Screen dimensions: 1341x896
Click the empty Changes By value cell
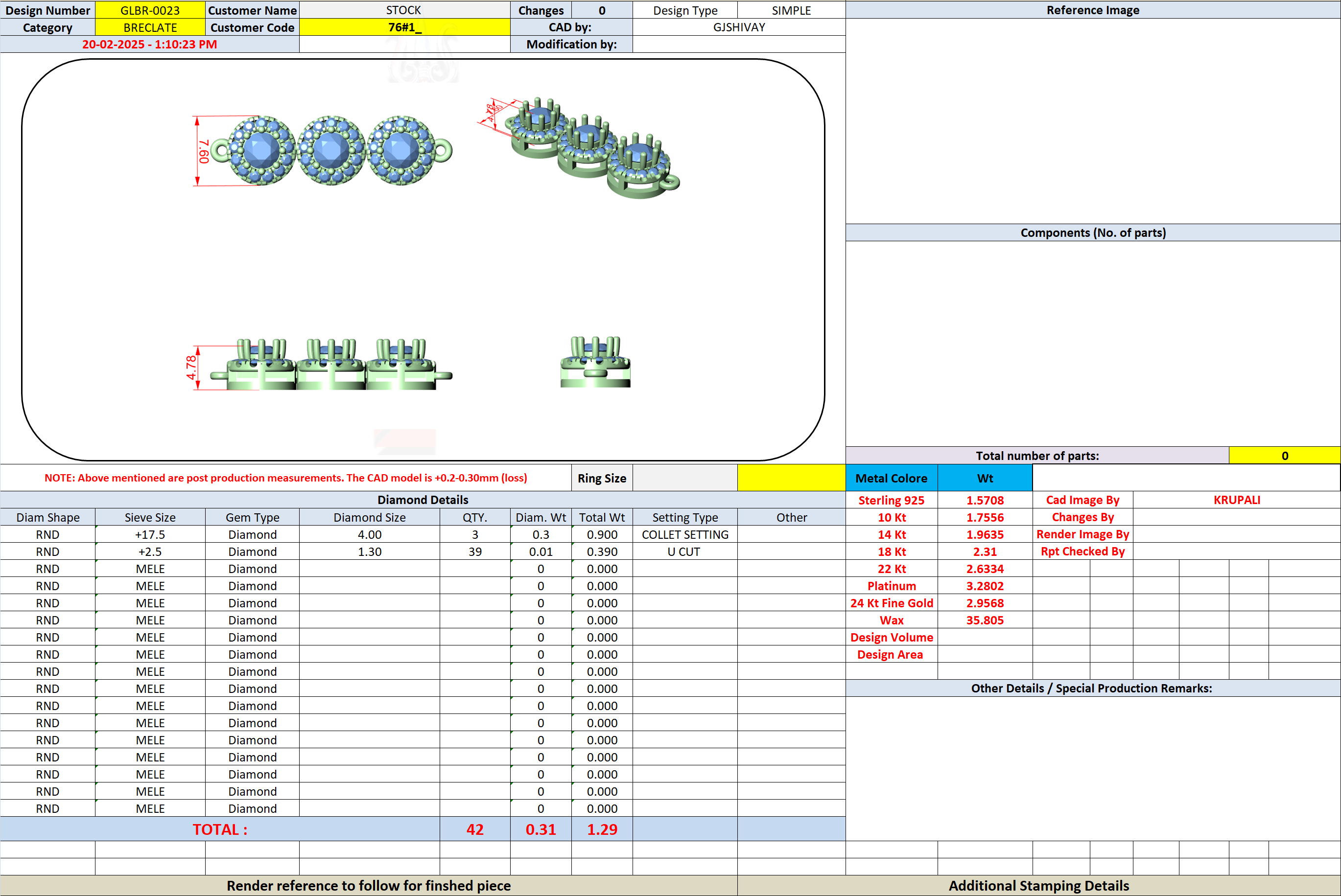click(1236, 517)
